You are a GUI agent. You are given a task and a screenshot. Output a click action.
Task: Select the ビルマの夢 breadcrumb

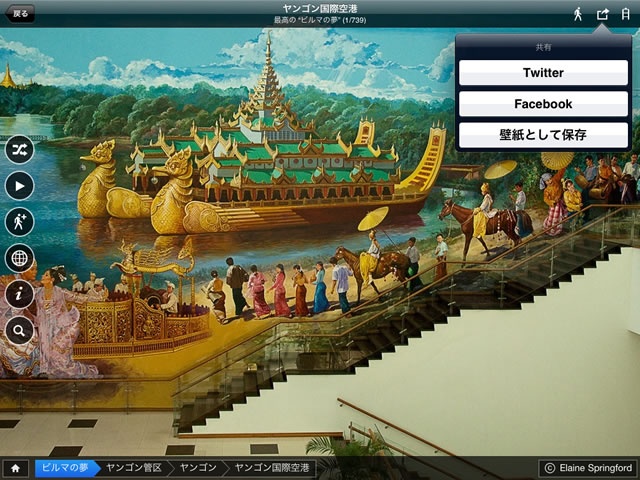pyautogui.click(x=67, y=468)
